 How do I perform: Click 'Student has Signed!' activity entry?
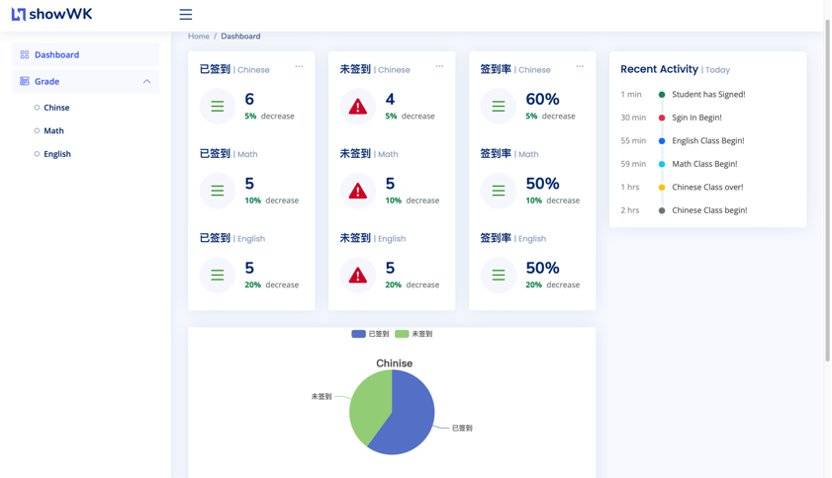(708, 94)
